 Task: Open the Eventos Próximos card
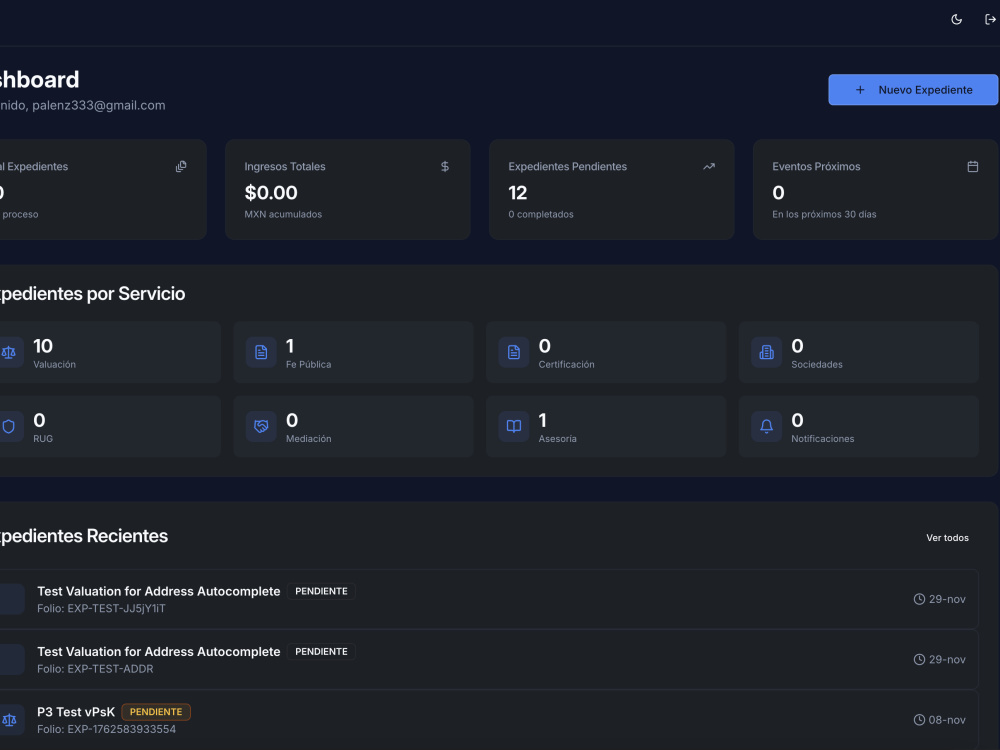click(x=875, y=189)
